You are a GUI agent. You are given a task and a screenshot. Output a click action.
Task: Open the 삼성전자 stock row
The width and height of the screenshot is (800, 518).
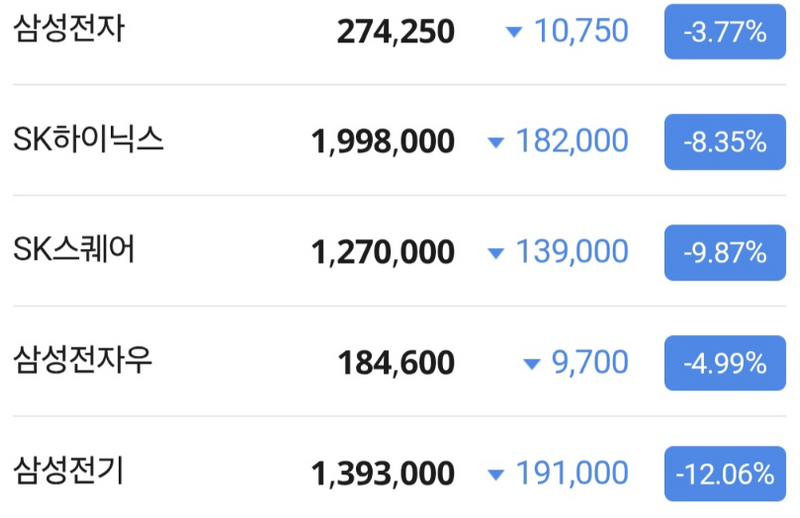(x=399, y=32)
